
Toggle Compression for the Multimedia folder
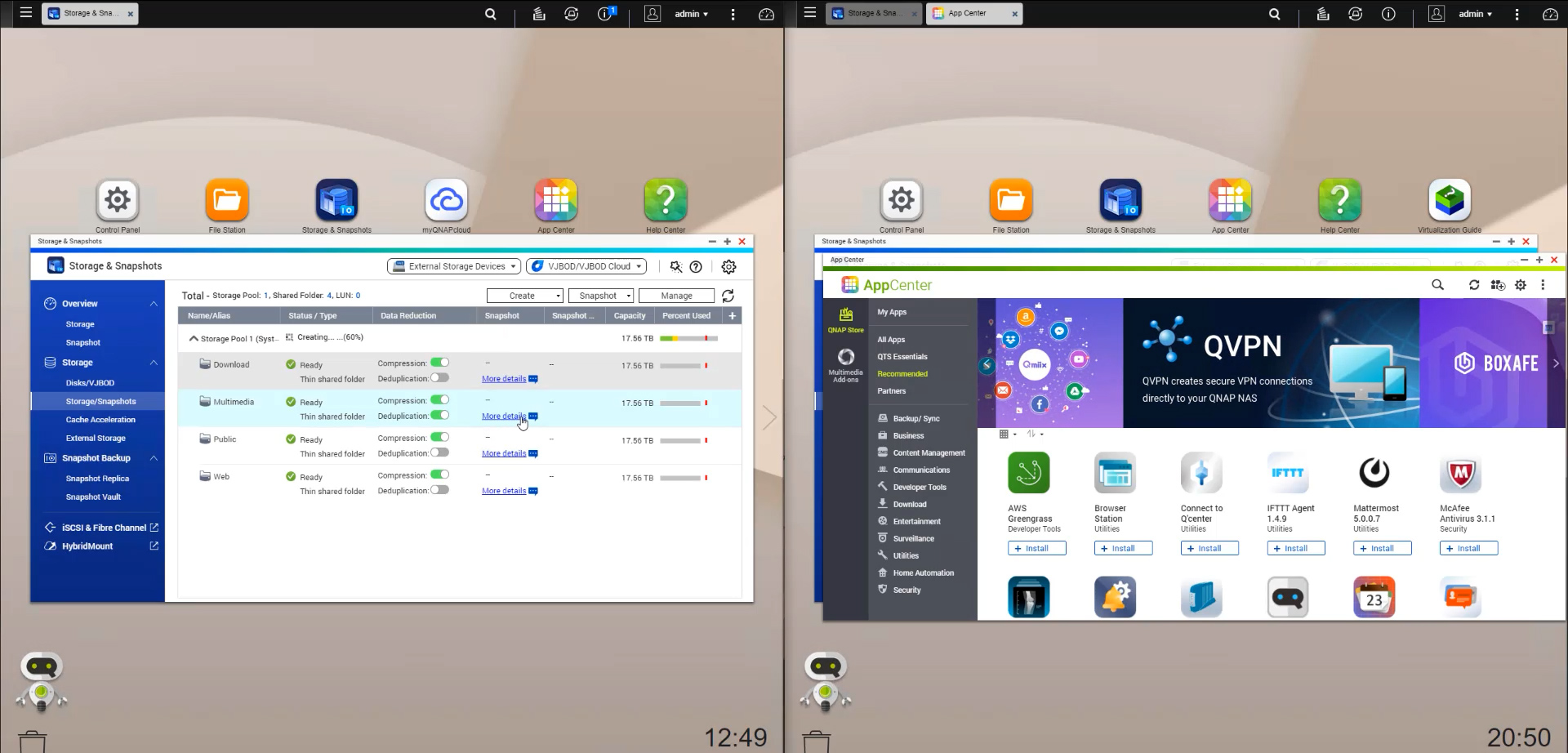pos(440,400)
